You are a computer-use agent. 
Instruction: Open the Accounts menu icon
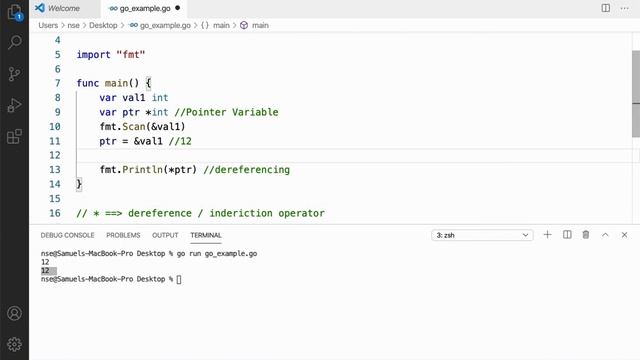(14, 313)
